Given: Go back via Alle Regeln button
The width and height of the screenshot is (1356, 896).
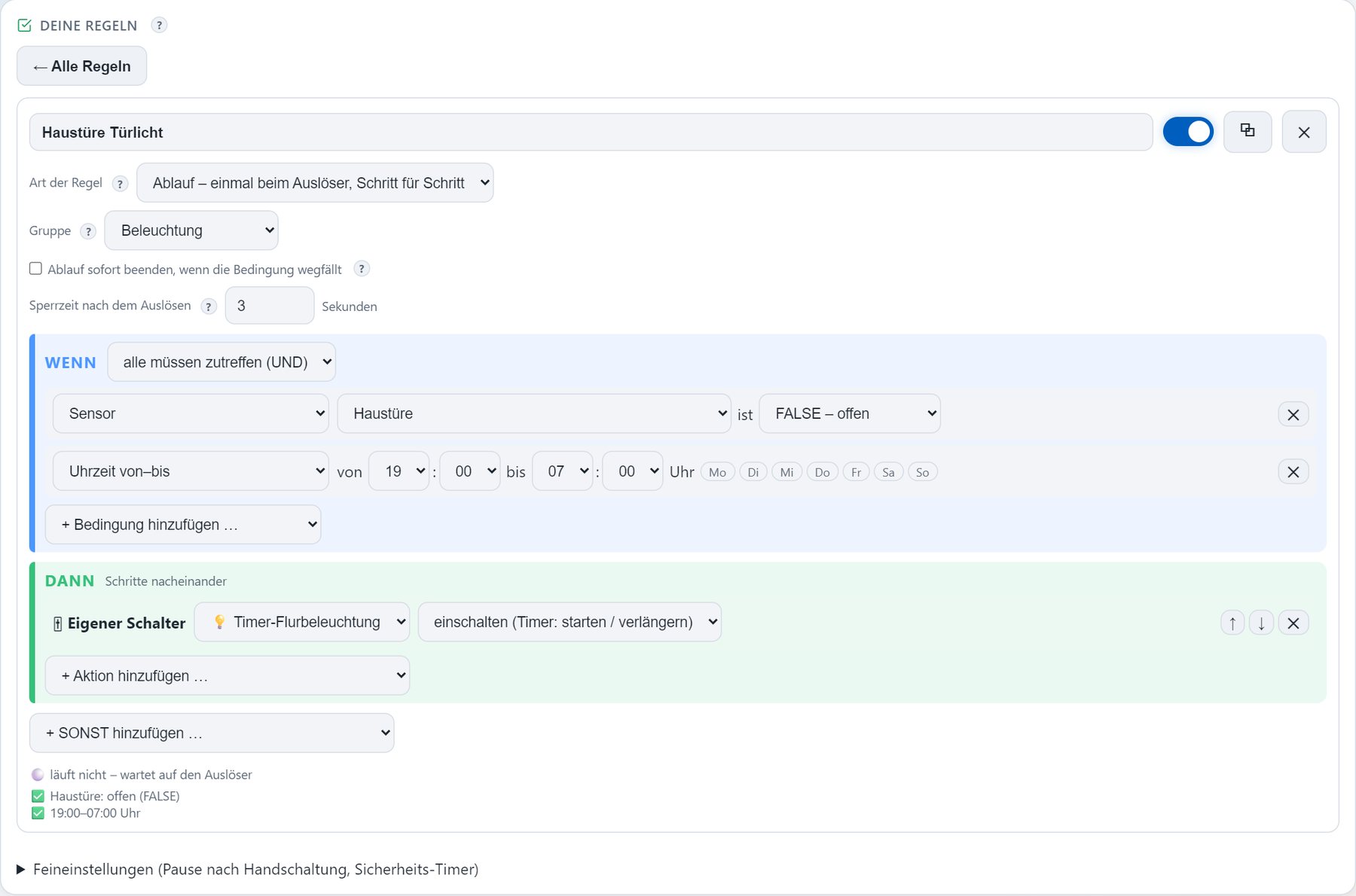Looking at the screenshot, I should [x=81, y=66].
